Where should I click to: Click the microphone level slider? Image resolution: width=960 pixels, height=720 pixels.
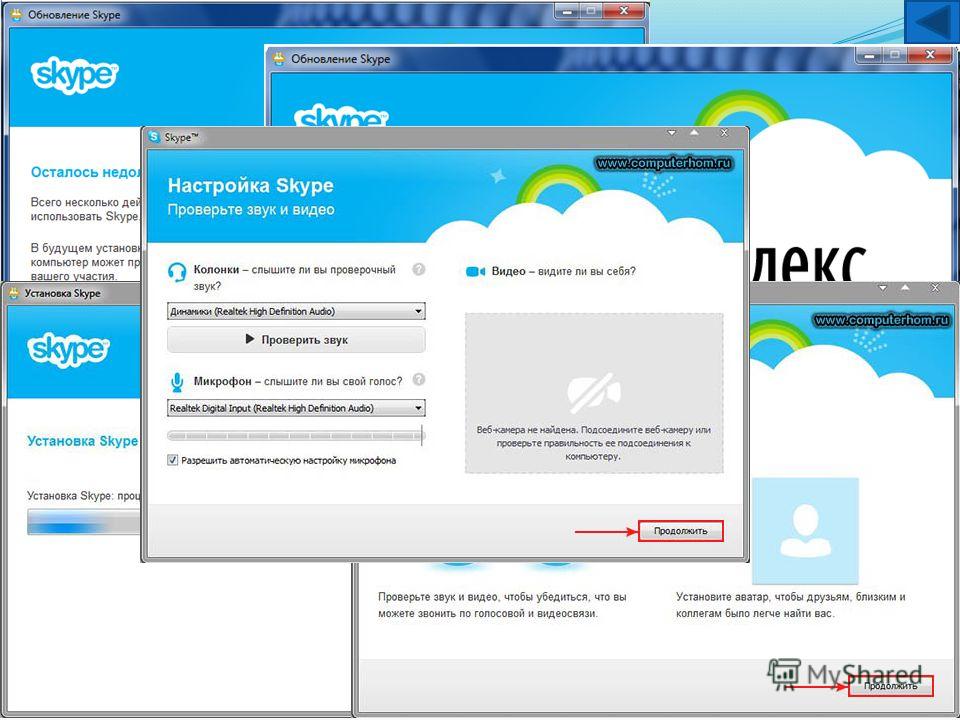pyautogui.click(x=296, y=436)
